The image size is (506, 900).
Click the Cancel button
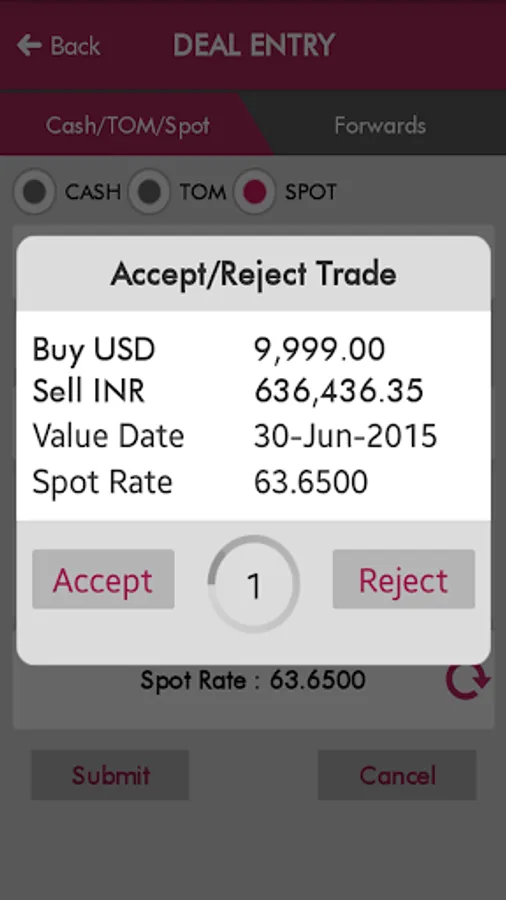pos(397,775)
